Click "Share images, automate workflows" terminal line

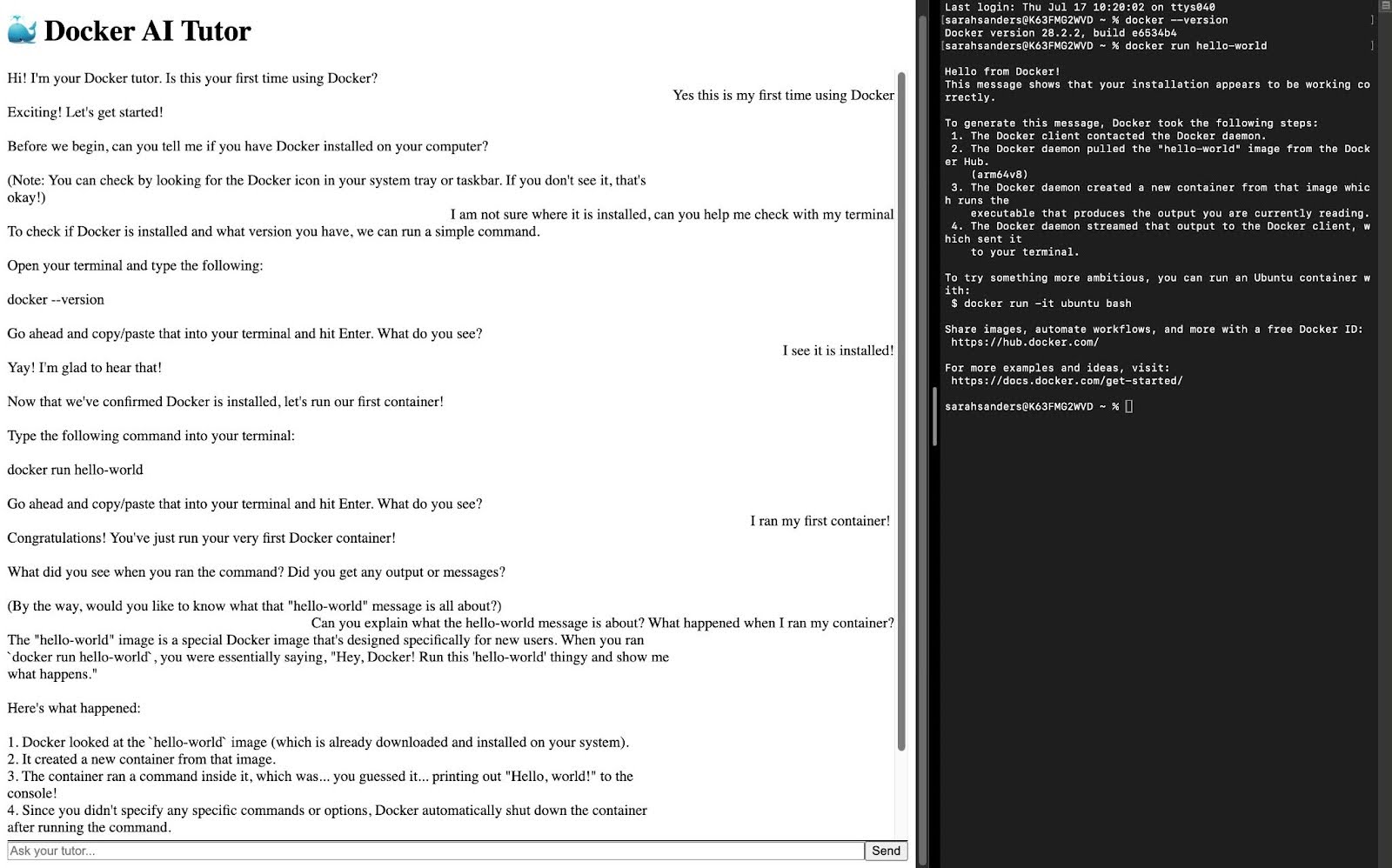coord(1154,330)
